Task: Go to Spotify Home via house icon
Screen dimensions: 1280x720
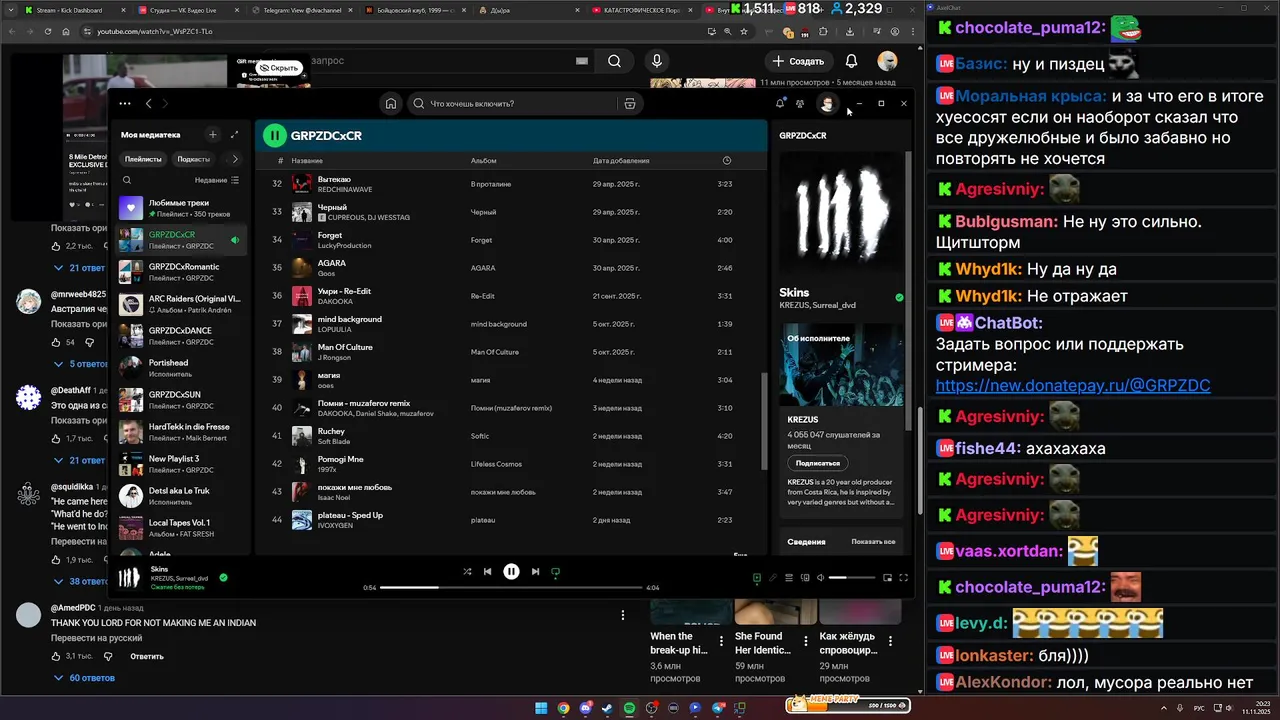Action: [x=391, y=103]
